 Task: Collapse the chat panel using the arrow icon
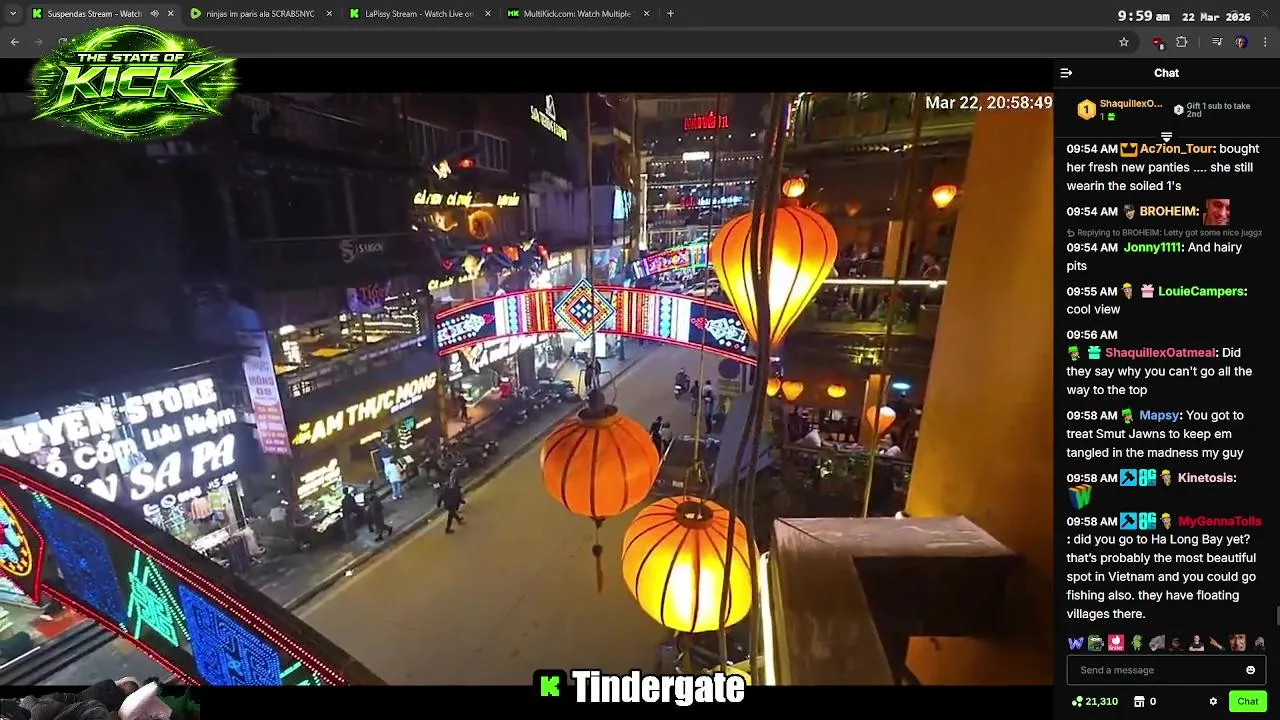click(x=1066, y=73)
